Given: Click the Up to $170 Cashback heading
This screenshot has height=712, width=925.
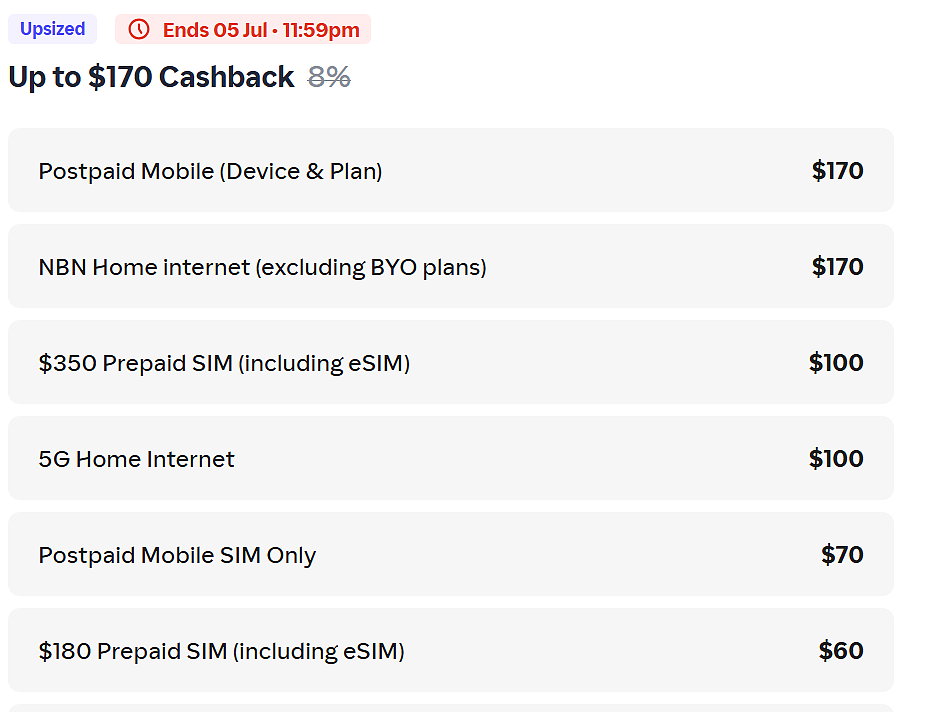Looking at the screenshot, I should (151, 77).
